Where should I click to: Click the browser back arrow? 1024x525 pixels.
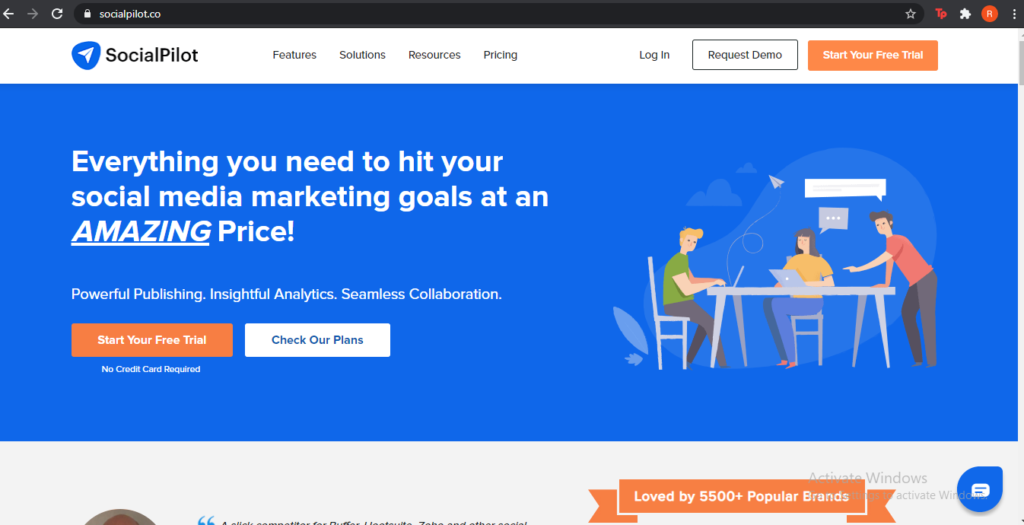coord(9,14)
